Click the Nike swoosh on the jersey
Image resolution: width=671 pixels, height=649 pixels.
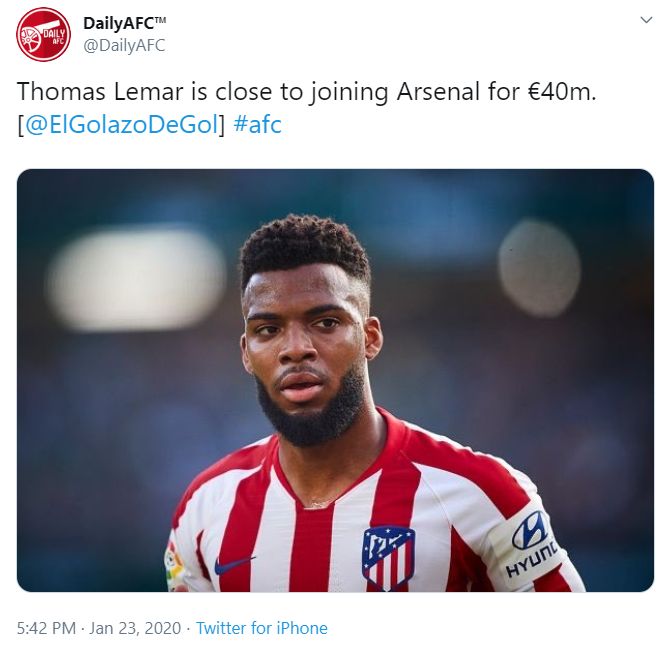tap(235, 565)
